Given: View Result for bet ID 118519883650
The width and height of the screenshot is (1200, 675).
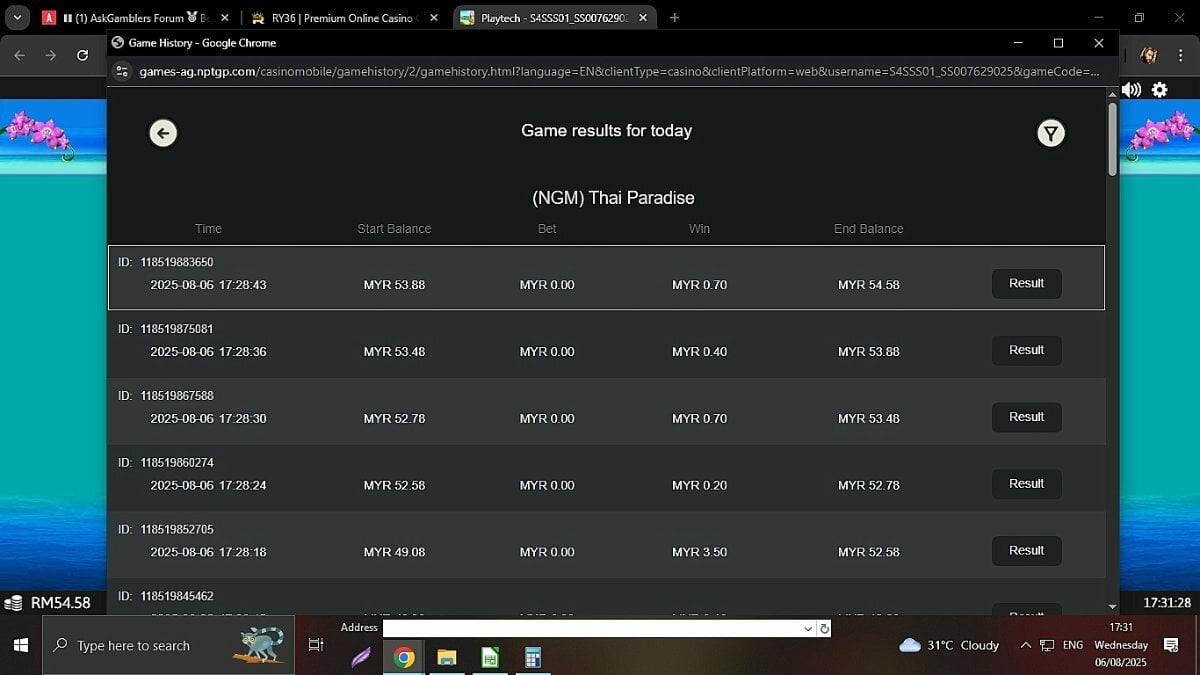Looking at the screenshot, I should click(1026, 283).
